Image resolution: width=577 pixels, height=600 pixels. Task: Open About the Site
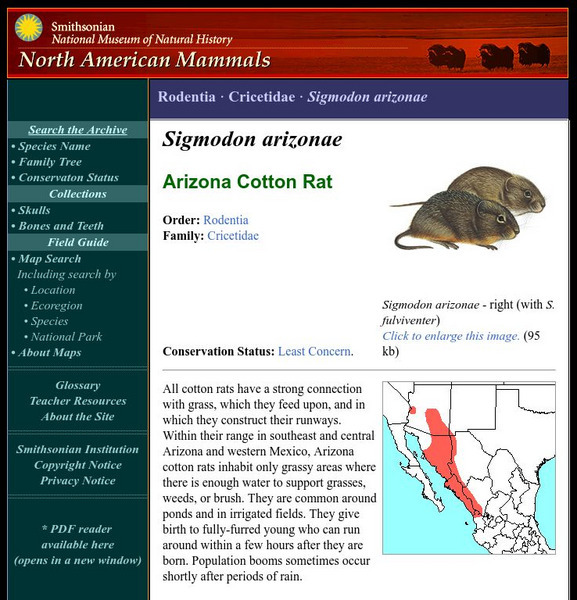(x=78, y=417)
